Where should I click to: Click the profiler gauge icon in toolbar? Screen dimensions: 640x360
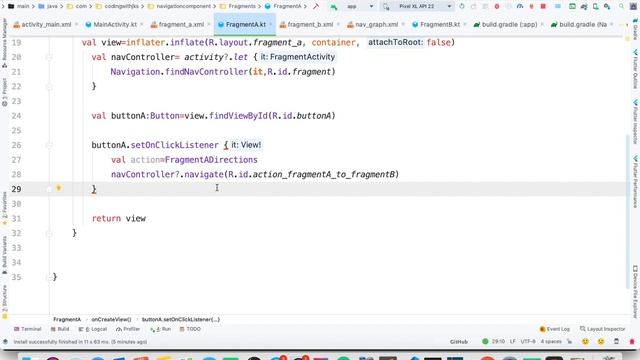tap(520, 7)
